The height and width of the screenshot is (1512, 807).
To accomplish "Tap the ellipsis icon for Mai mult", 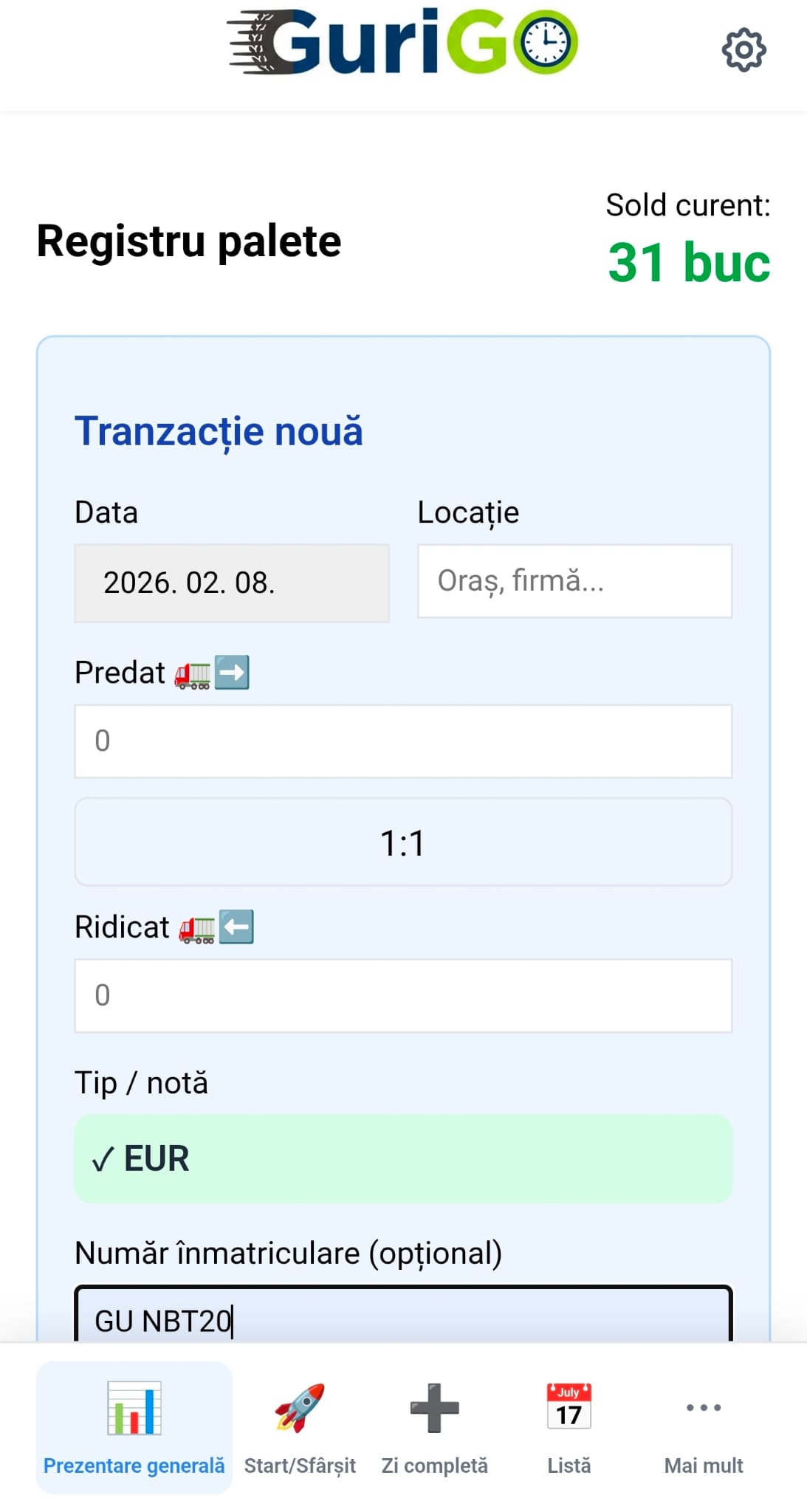I will pyautogui.click(x=703, y=1406).
